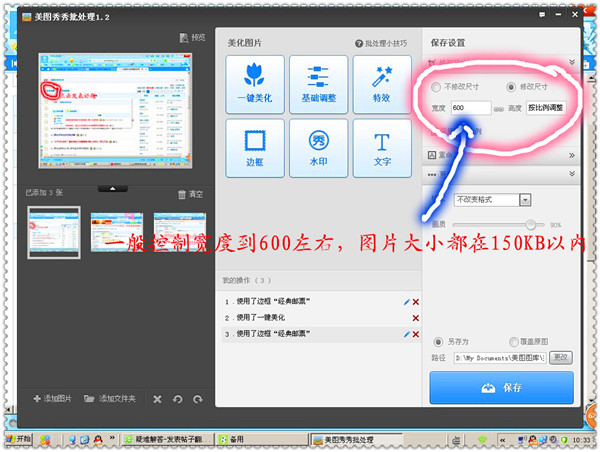
Task: Click the 已添加 3 张 label
Action: coord(44,193)
